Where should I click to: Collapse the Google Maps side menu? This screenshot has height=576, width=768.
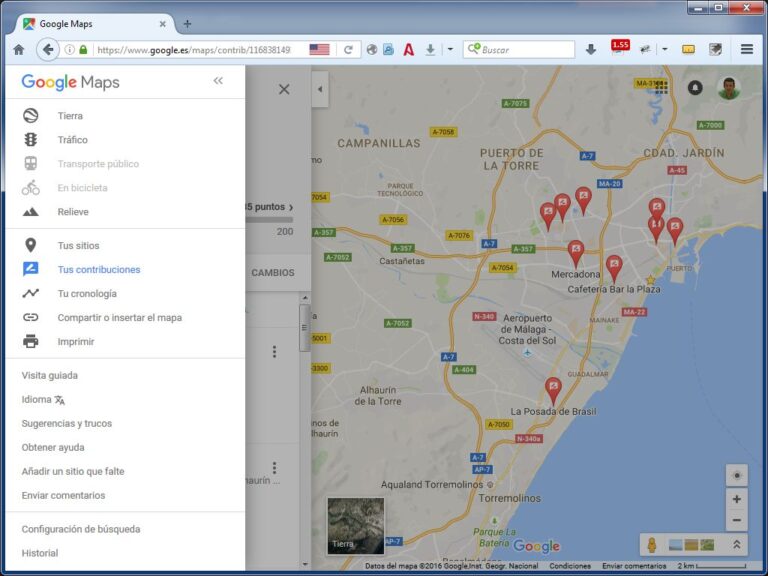click(x=218, y=81)
